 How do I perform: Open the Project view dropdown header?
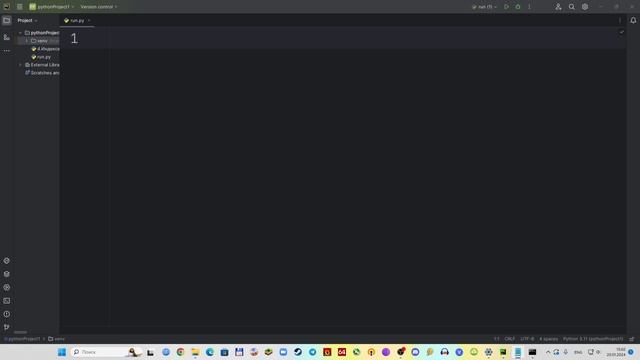point(27,20)
